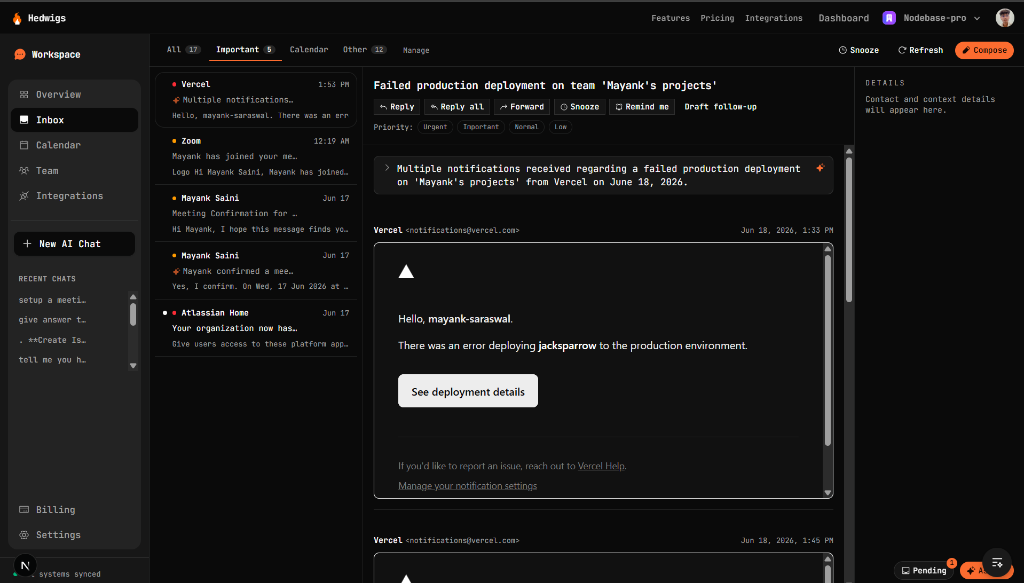
Task: Click the Remind me button
Action: (642, 107)
